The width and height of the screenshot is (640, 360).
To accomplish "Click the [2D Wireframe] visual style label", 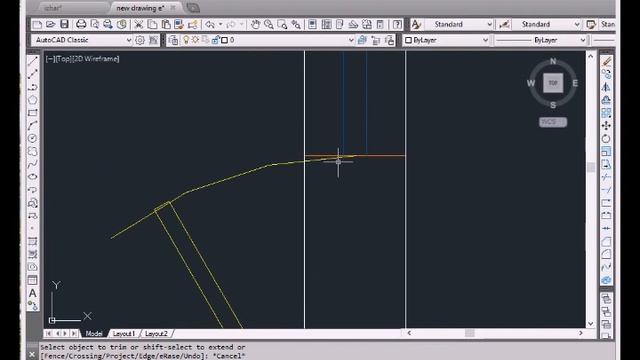I will [96, 59].
